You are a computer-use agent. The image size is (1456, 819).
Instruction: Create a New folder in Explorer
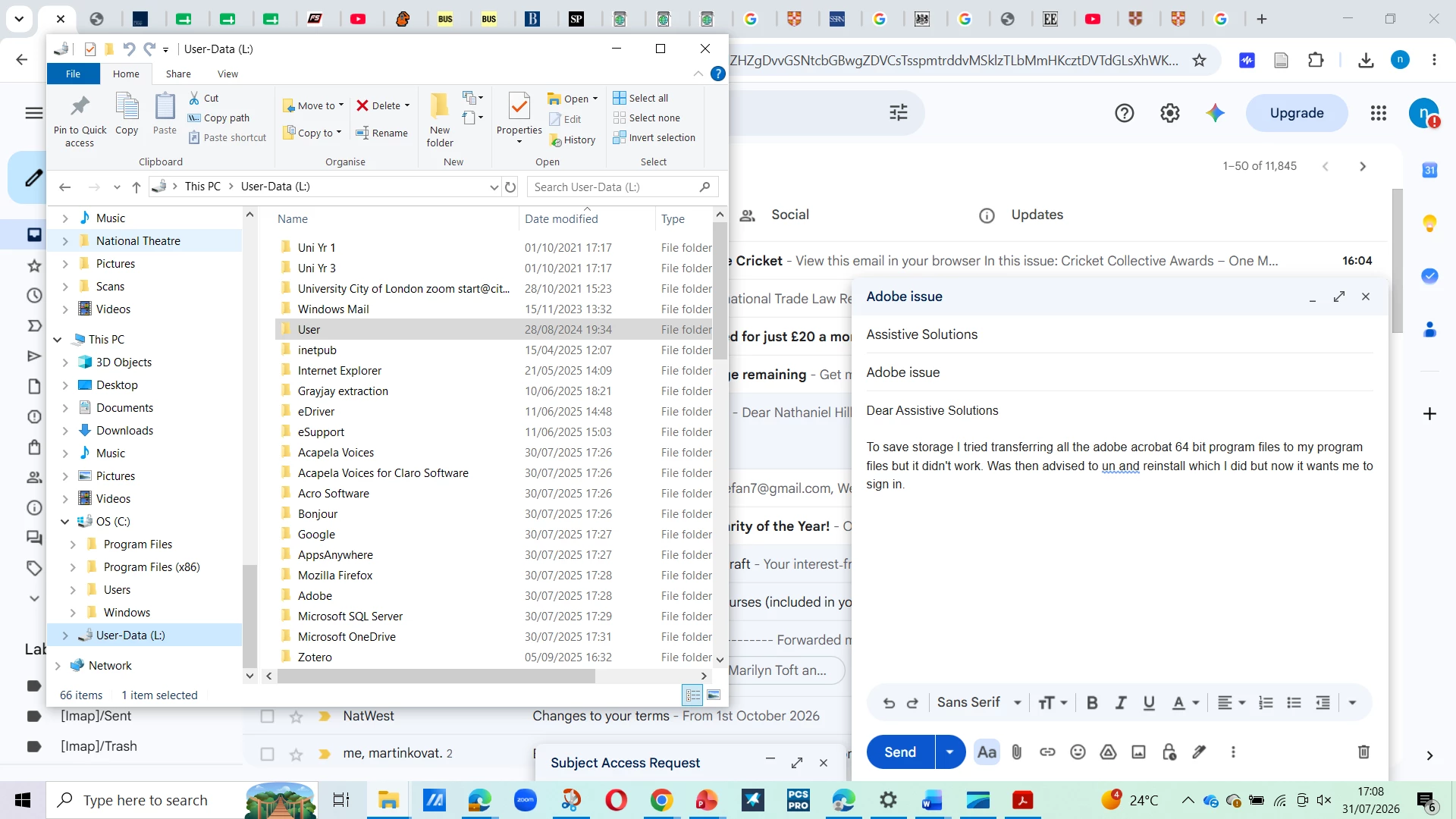[x=440, y=120]
